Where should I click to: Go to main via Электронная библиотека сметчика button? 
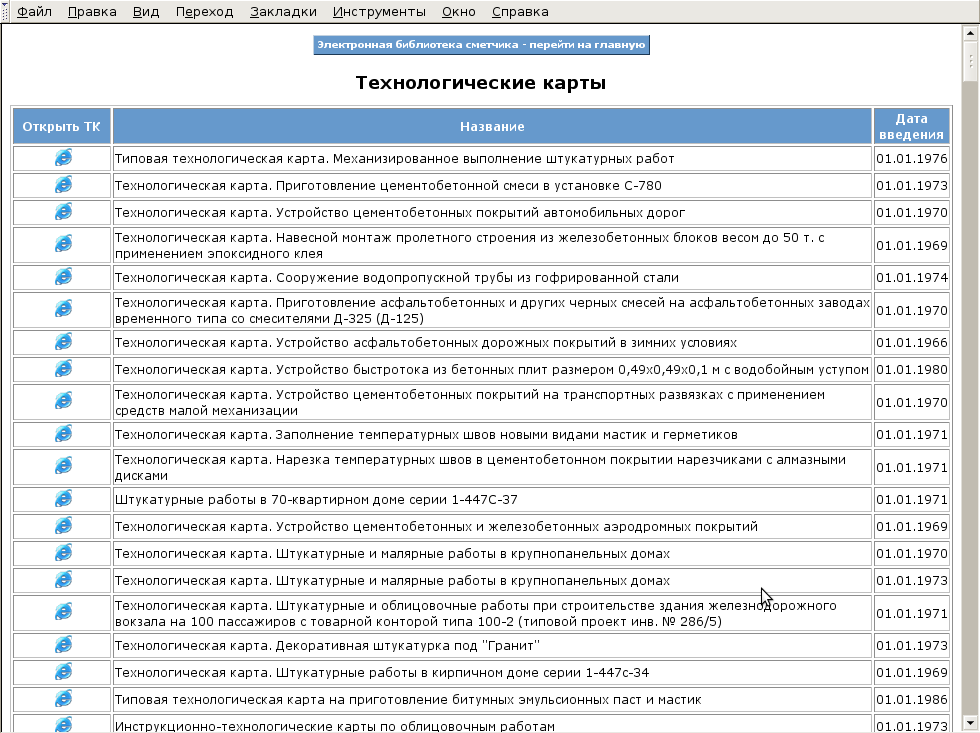[481, 45]
